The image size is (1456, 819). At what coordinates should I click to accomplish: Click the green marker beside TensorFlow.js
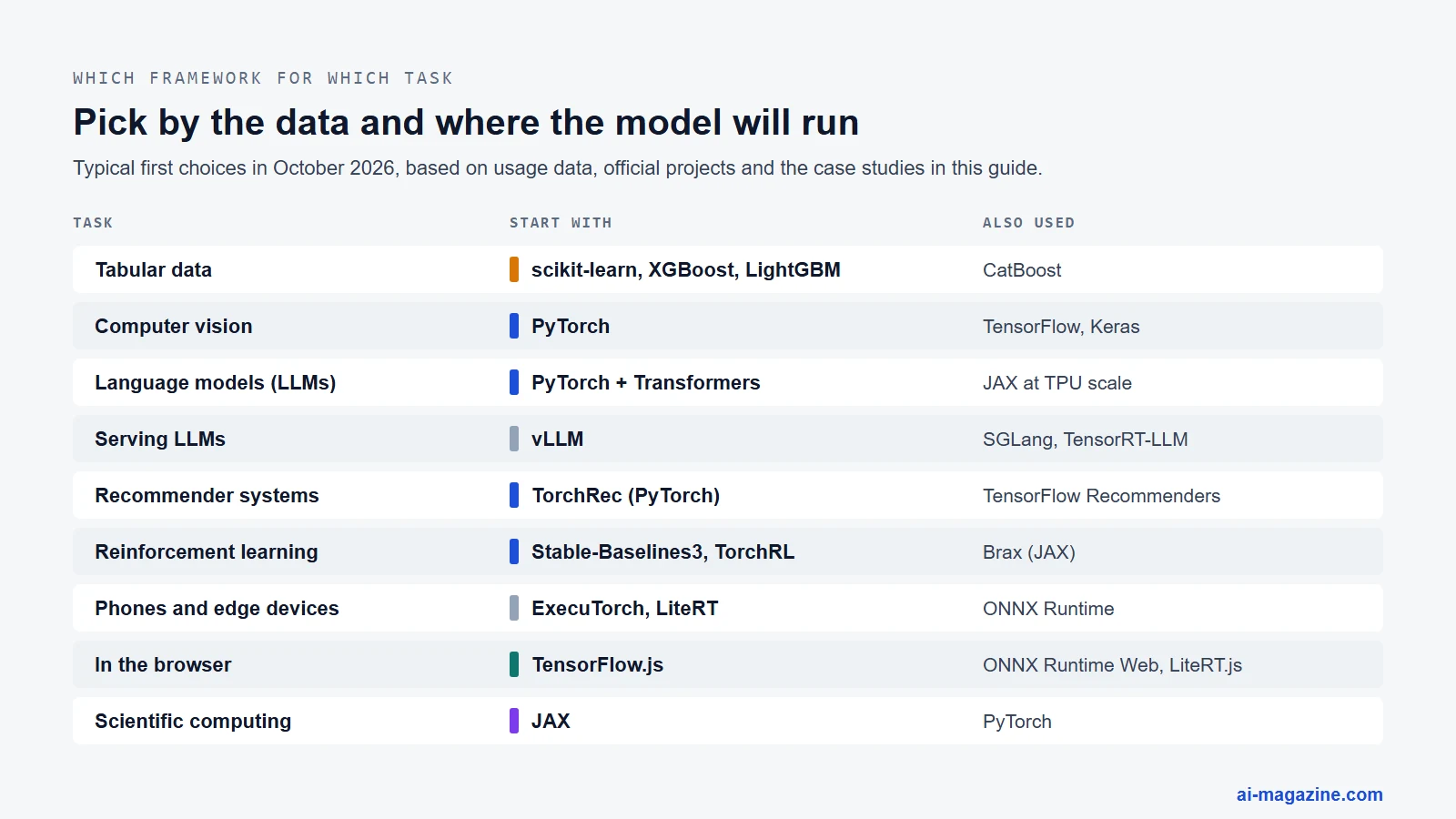click(514, 664)
